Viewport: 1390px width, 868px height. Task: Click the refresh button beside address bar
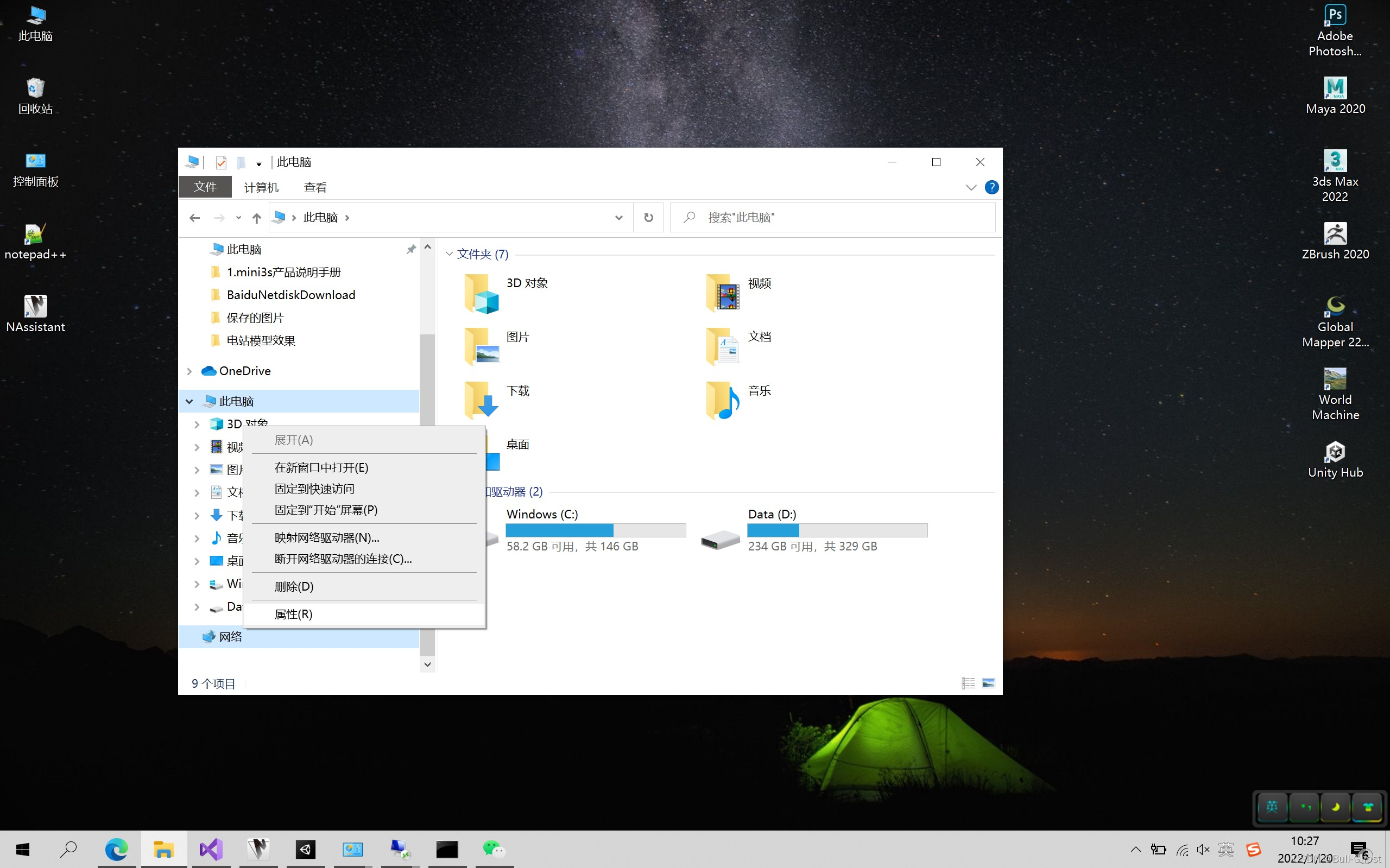(648, 218)
